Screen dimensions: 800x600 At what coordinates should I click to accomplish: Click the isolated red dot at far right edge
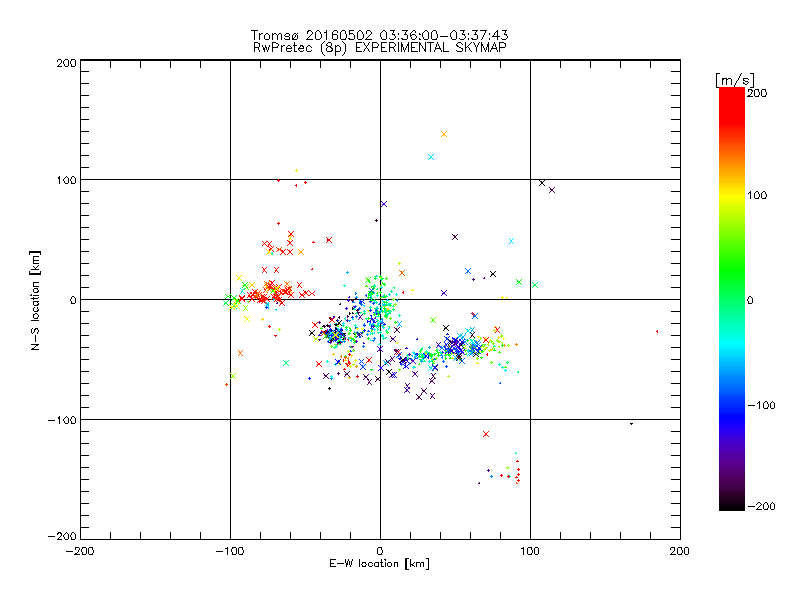657,332
